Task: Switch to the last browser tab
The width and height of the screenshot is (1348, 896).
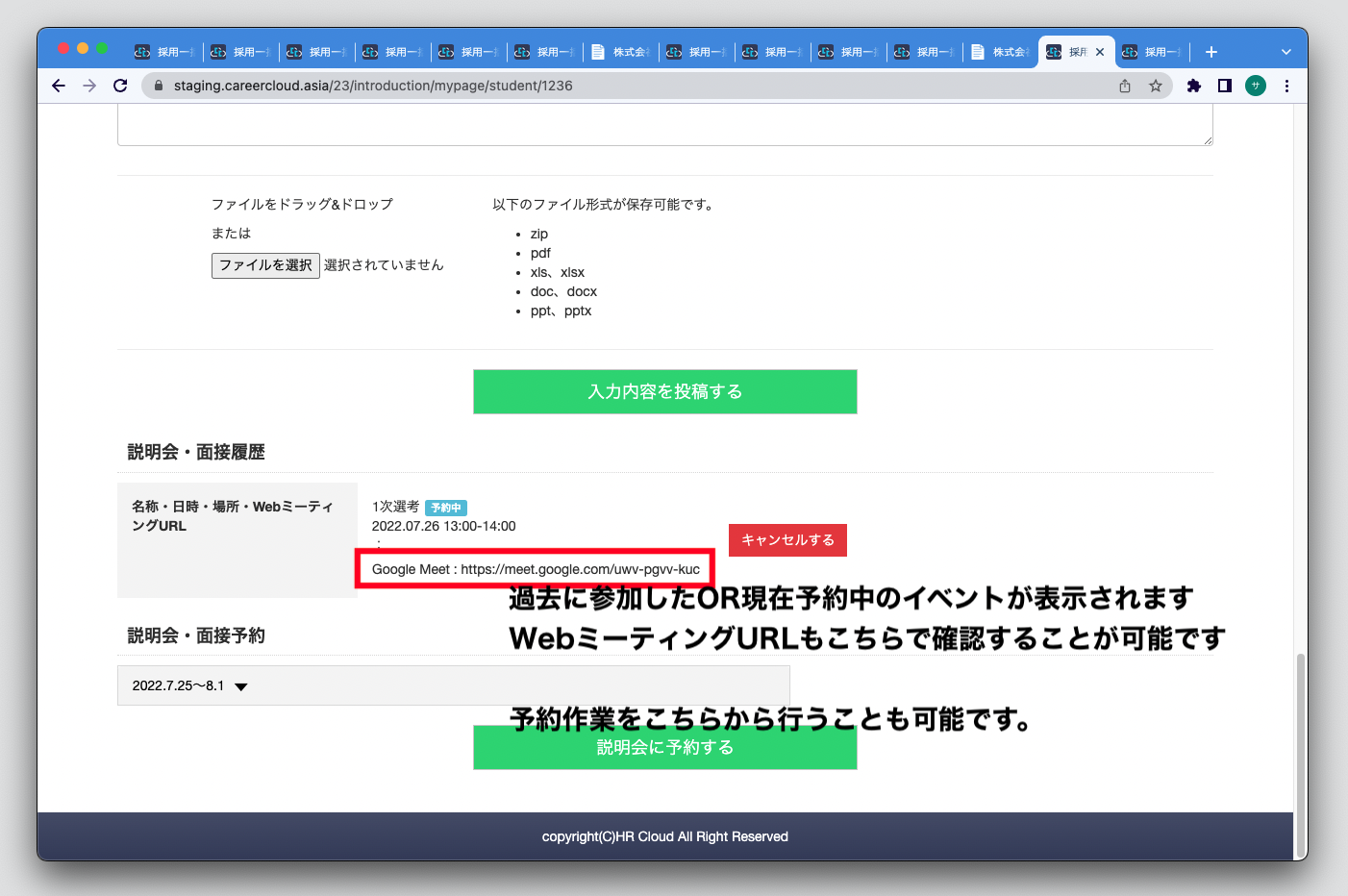Action: 1152,52
